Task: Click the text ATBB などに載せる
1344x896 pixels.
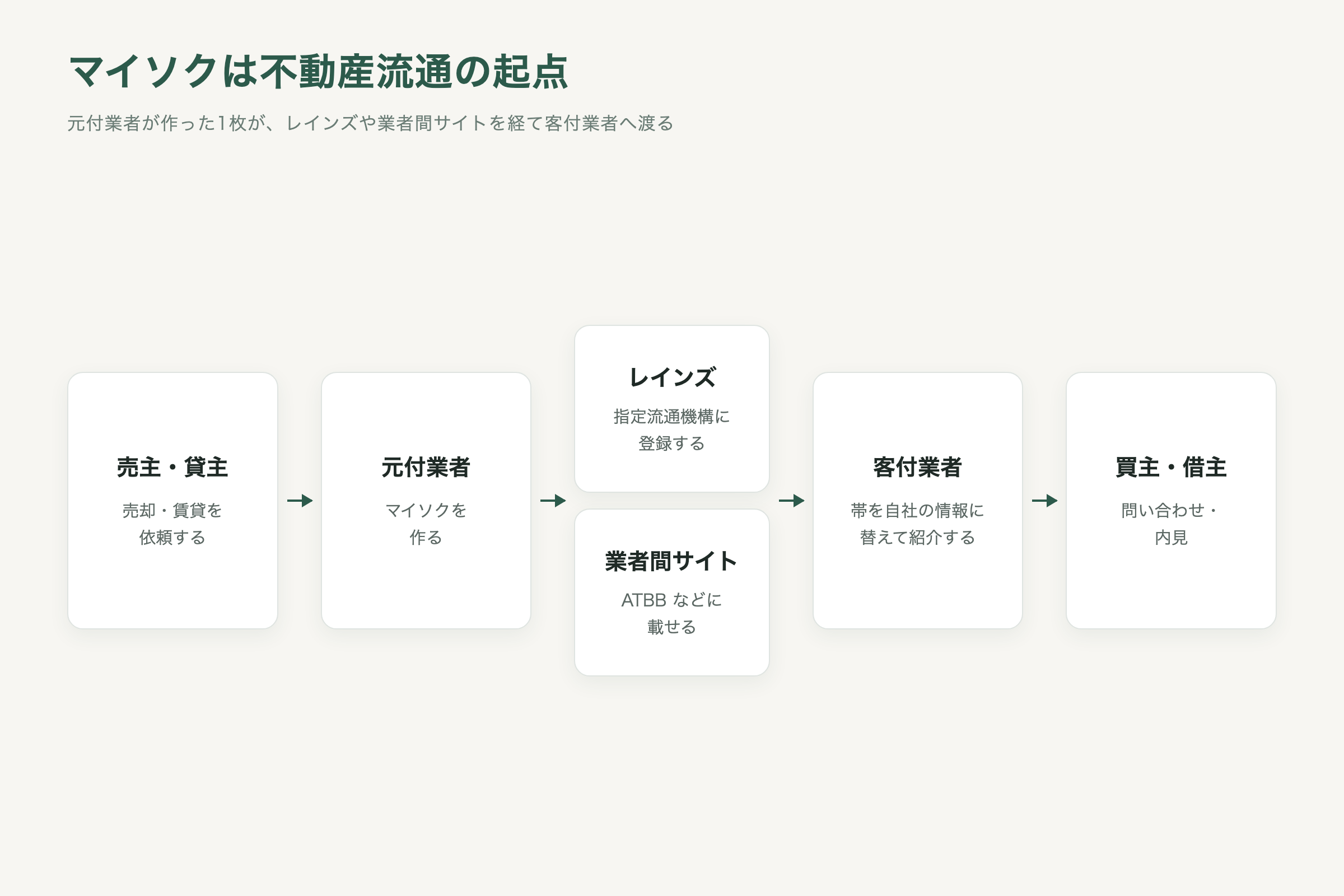Action: coord(672,613)
